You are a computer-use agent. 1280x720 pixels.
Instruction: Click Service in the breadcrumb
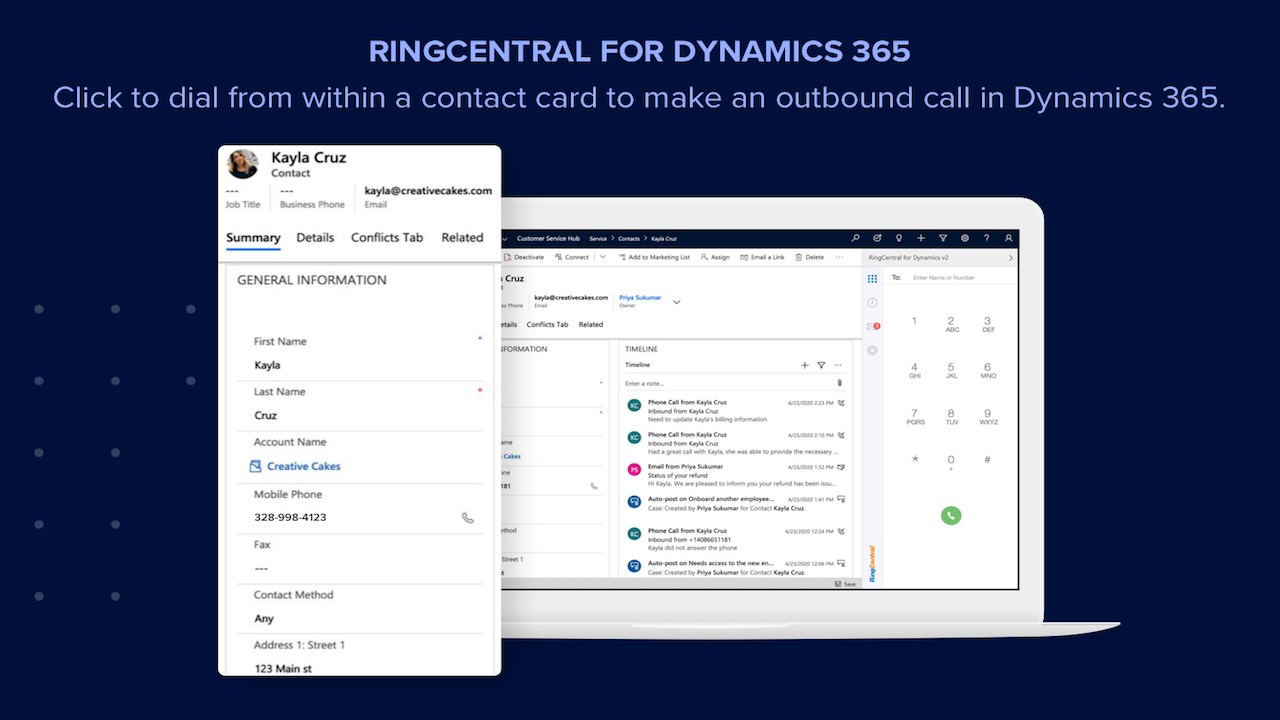[598, 239]
